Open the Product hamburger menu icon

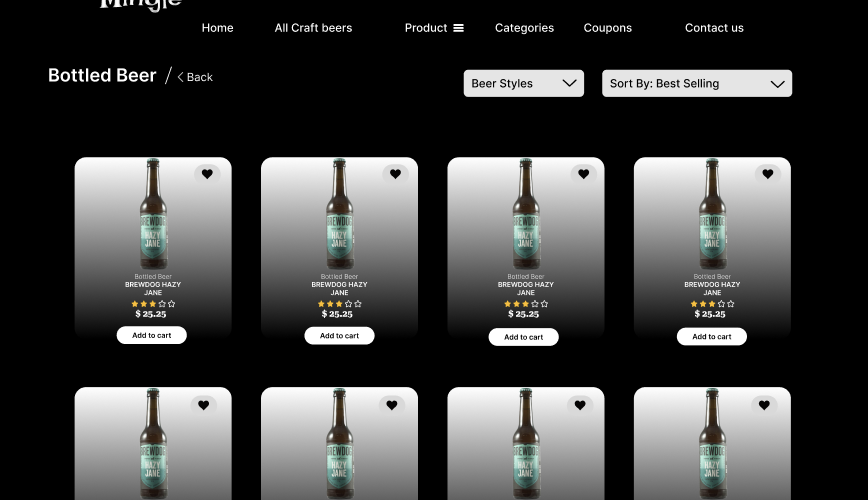tap(458, 28)
